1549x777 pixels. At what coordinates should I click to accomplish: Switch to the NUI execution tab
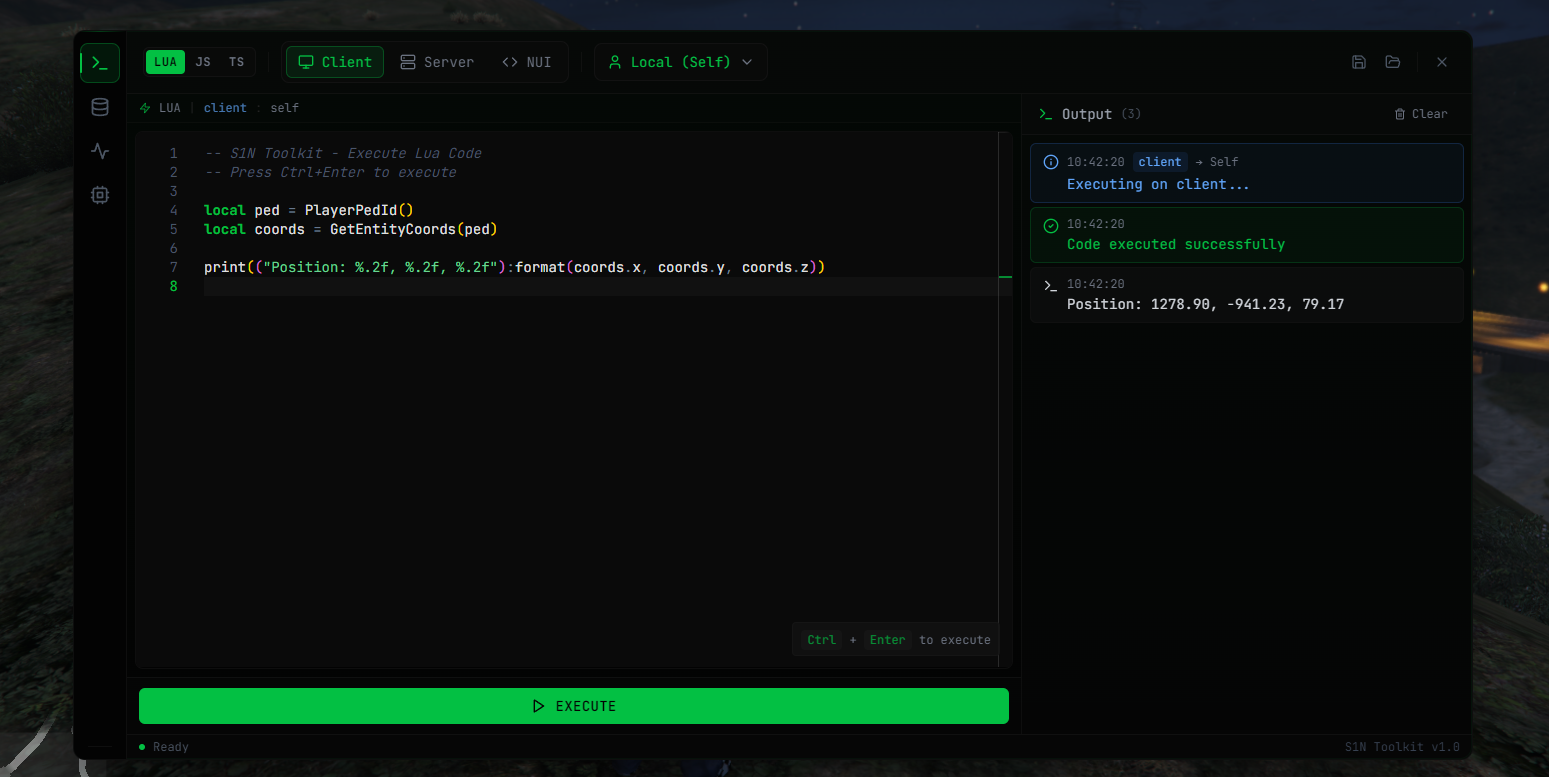click(x=527, y=62)
